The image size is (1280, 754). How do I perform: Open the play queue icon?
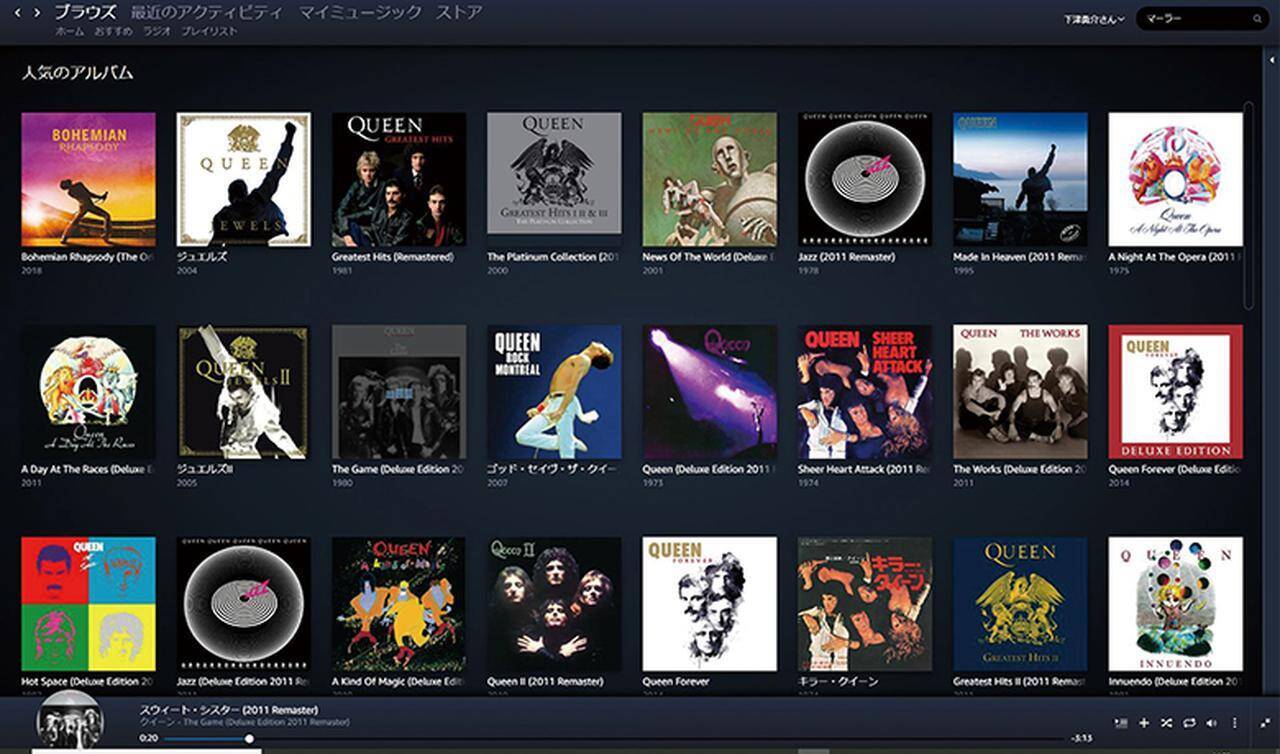(x=1121, y=722)
